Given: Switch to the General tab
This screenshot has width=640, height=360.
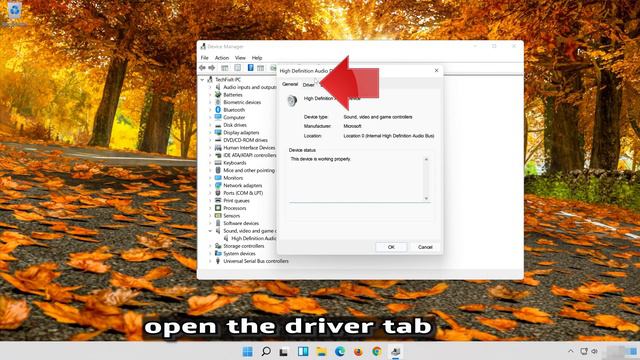Looking at the screenshot, I should (x=290, y=84).
